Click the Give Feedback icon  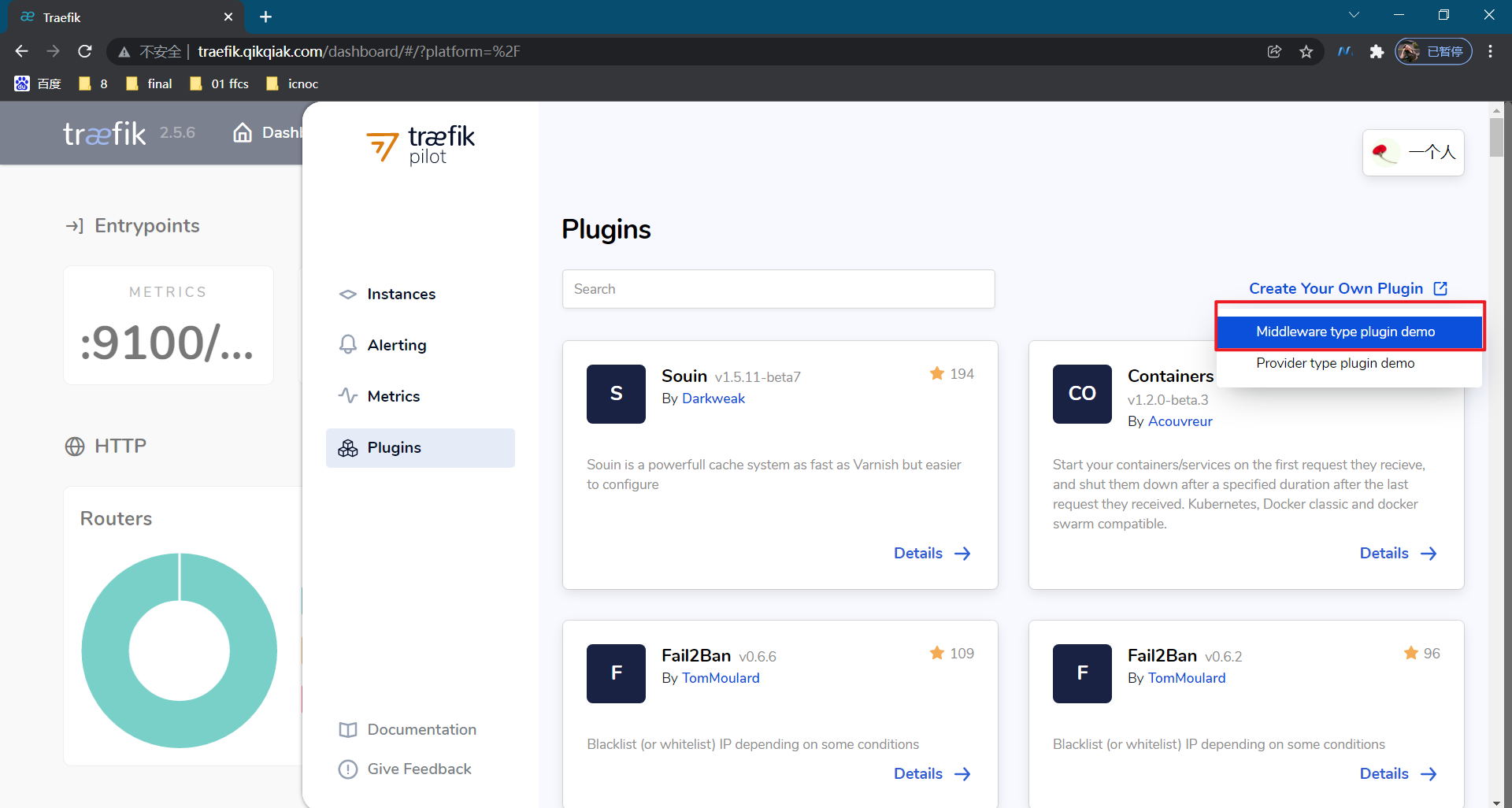pos(347,769)
